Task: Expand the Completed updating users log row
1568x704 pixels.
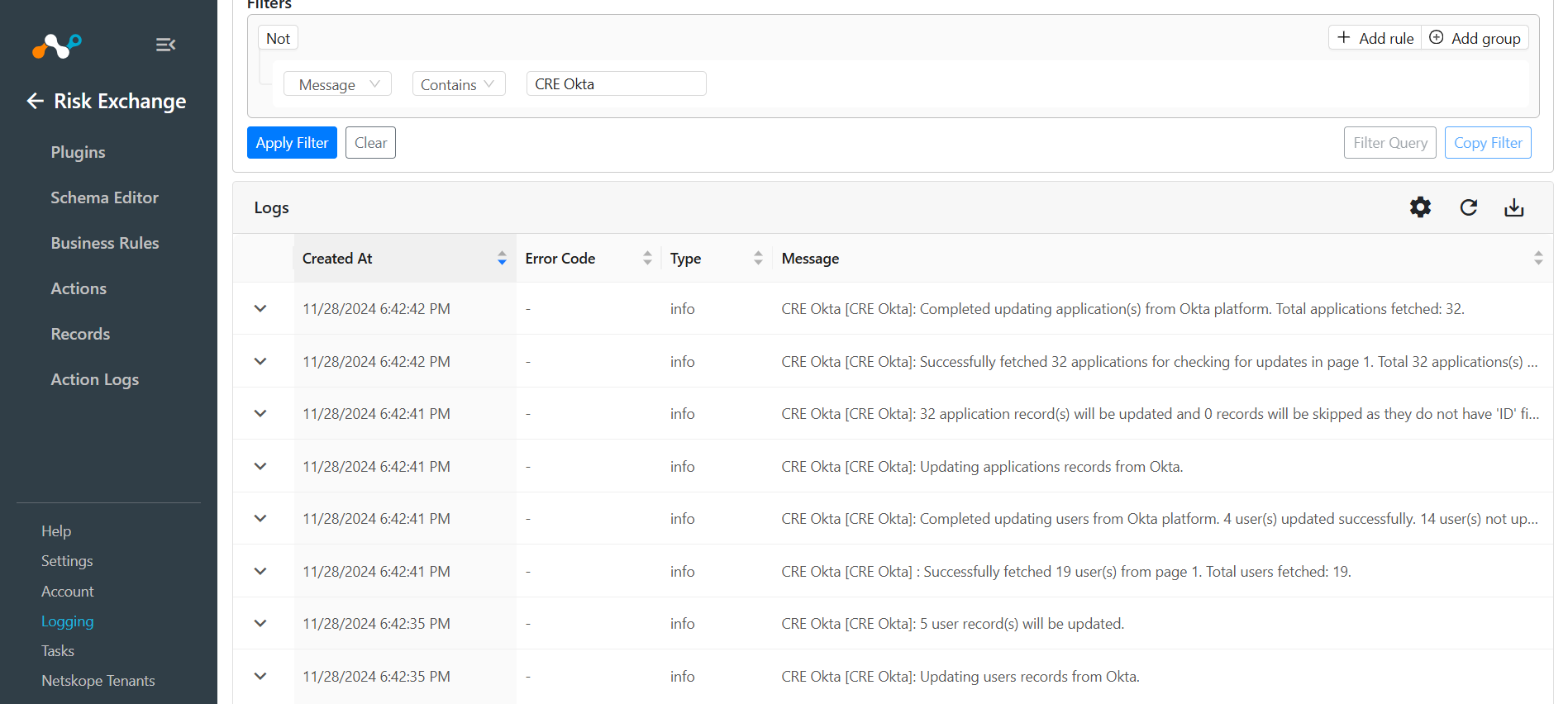Action: coord(260,519)
